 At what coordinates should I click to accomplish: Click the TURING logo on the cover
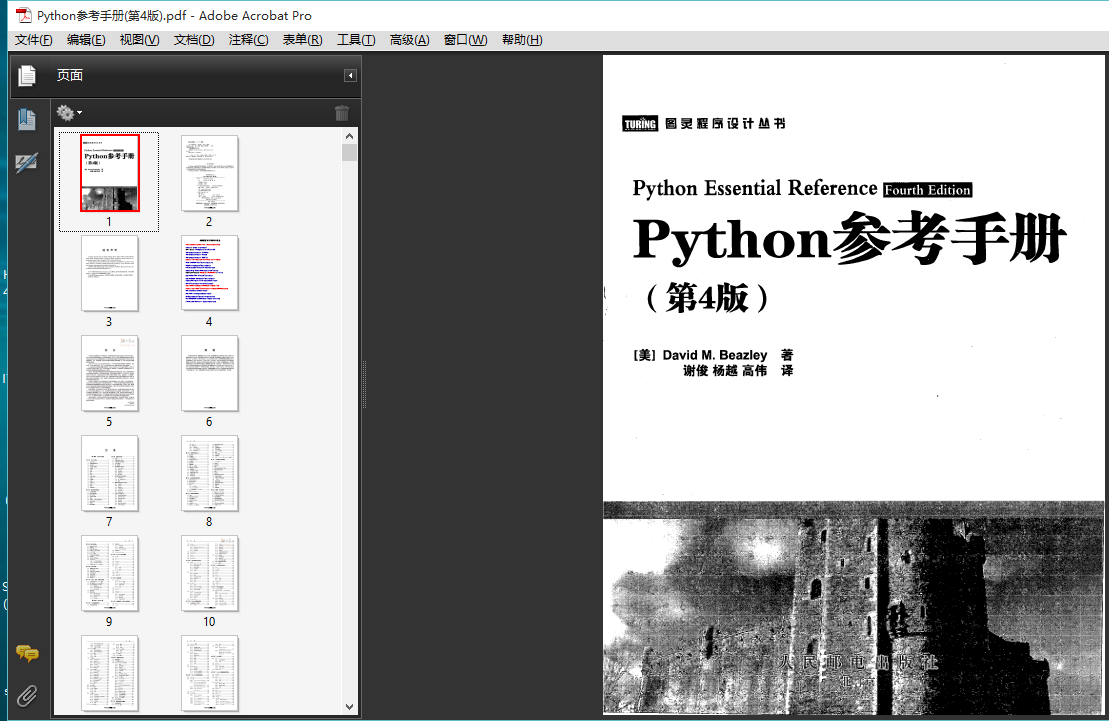coord(640,124)
